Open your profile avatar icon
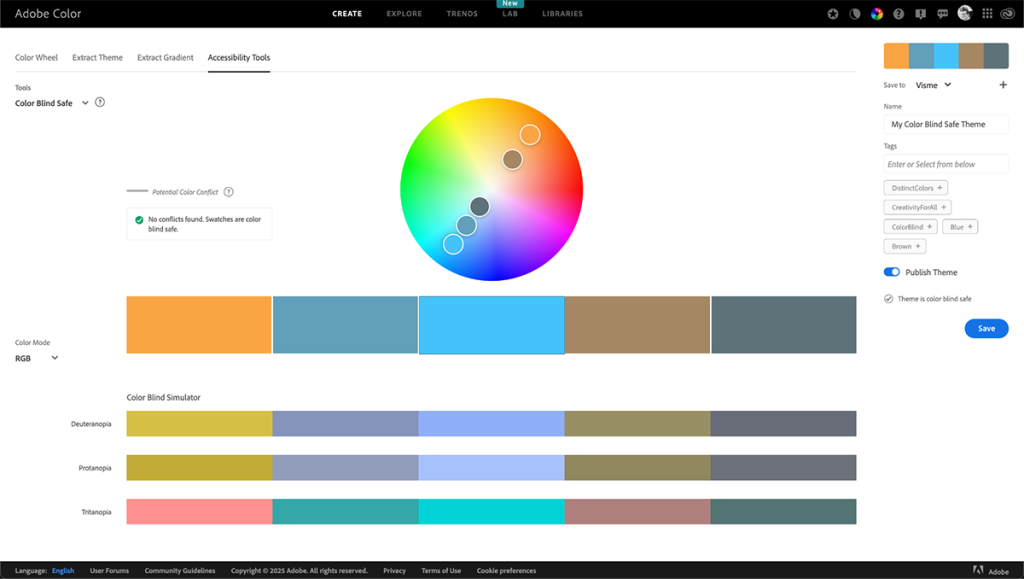 965,13
